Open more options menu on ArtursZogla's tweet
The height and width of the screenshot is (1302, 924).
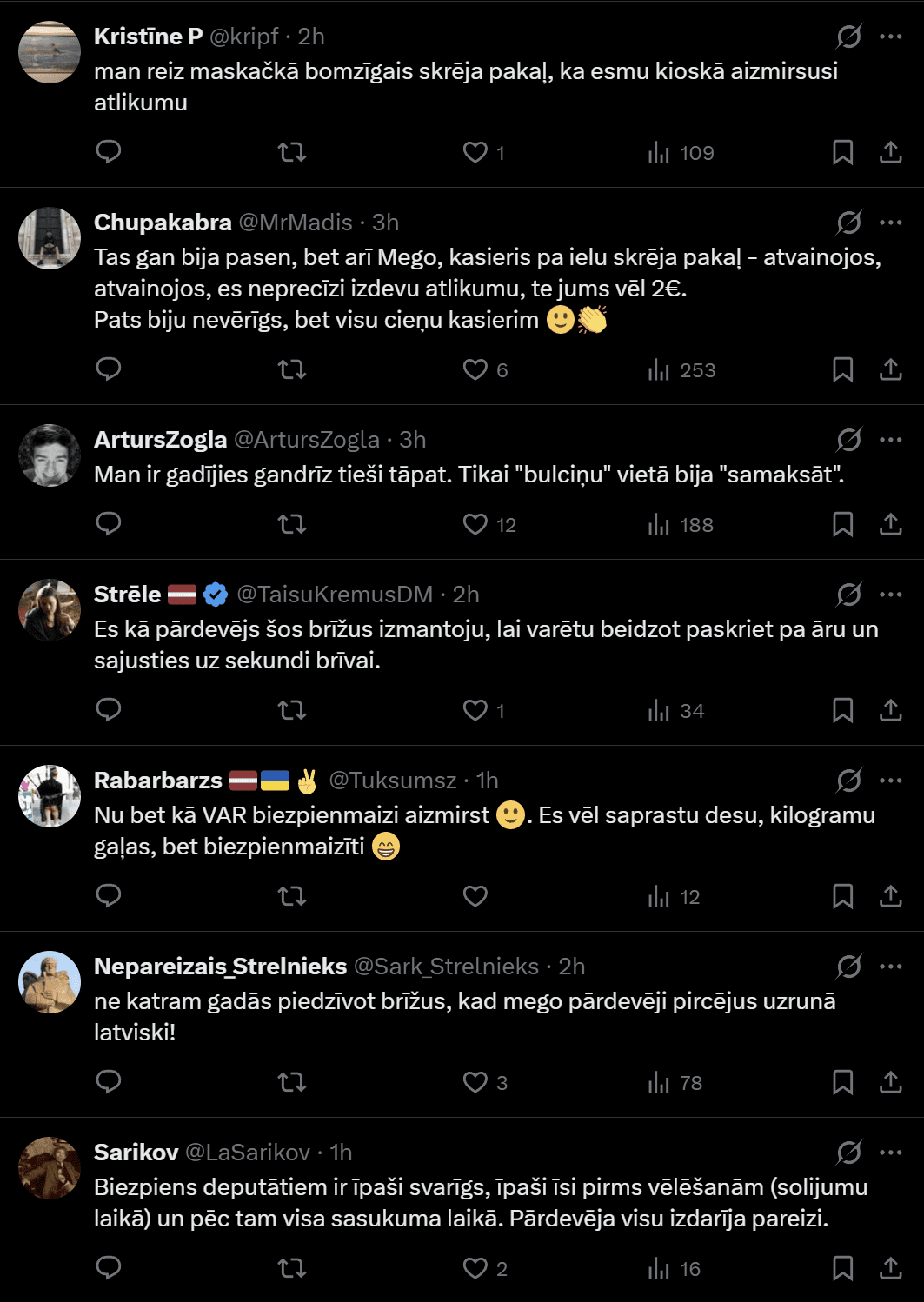(x=890, y=440)
